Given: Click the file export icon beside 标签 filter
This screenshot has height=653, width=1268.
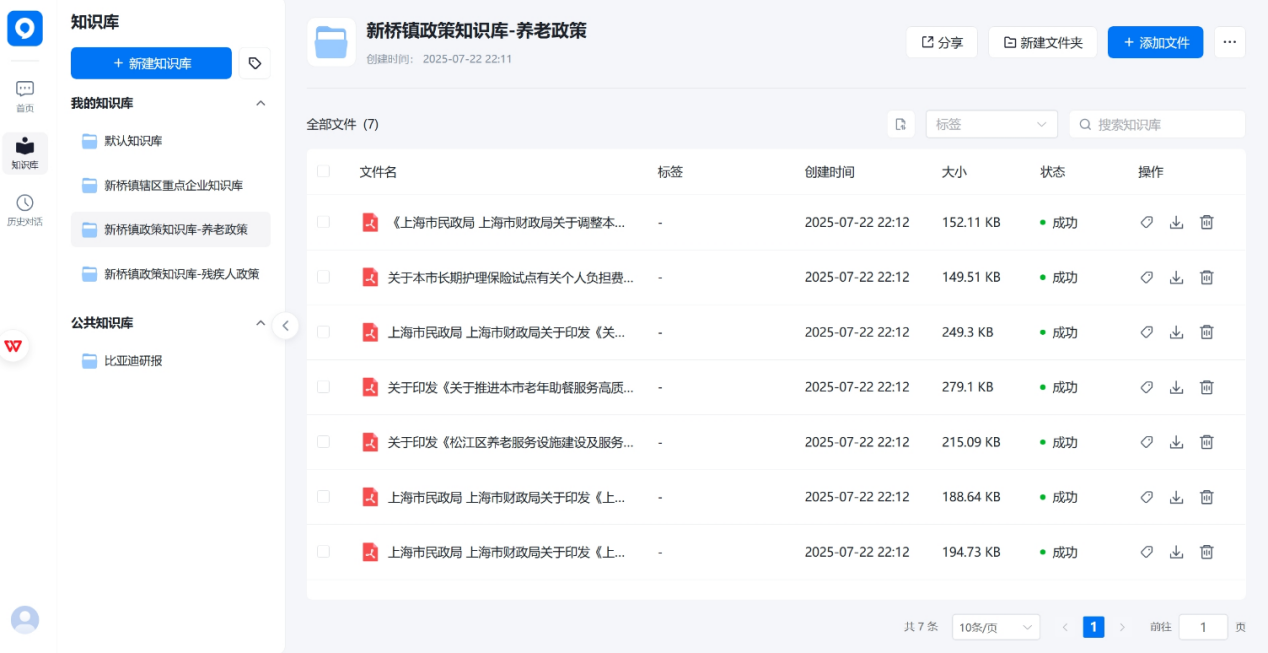Looking at the screenshot, I should tap(901, 124).
